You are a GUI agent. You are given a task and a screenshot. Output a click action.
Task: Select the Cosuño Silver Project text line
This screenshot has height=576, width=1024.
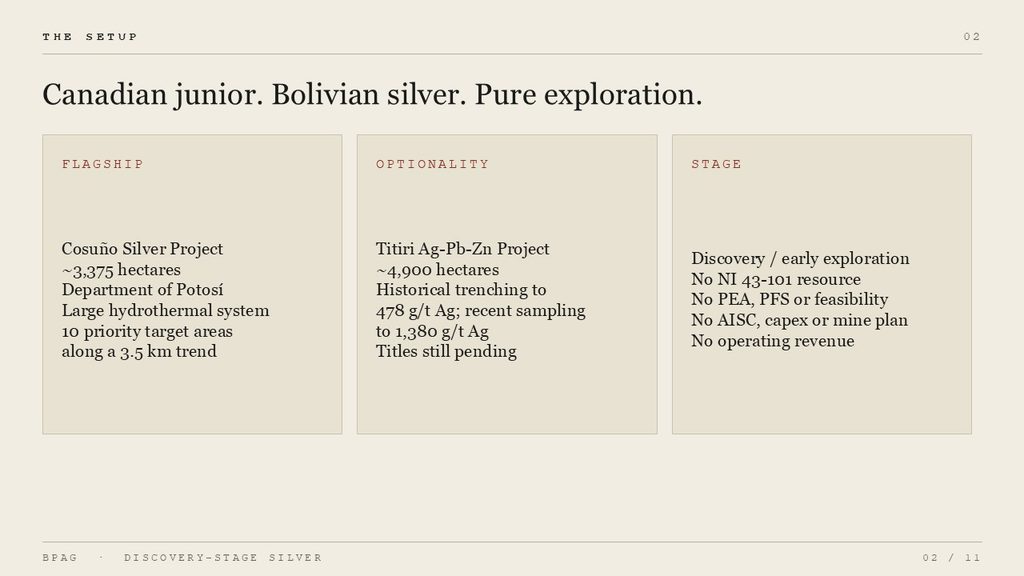pyautogui.click(x=142, y=249)
